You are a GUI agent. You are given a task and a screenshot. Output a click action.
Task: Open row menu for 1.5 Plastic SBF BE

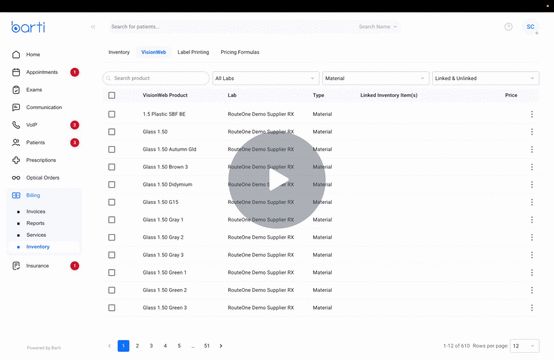(x=532, y=114)
